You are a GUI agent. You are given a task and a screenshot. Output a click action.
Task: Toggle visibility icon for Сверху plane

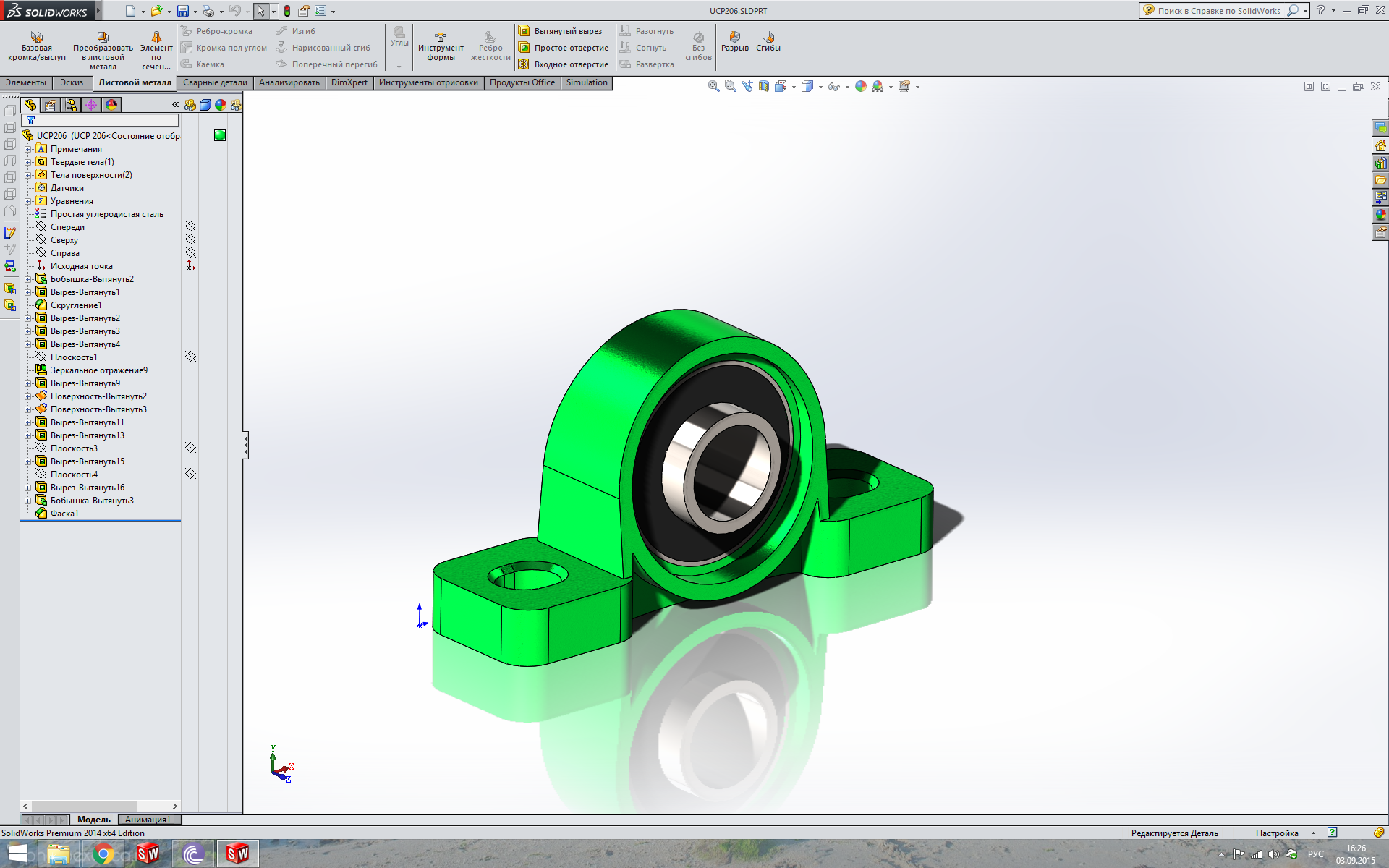[x=190, y=239]
